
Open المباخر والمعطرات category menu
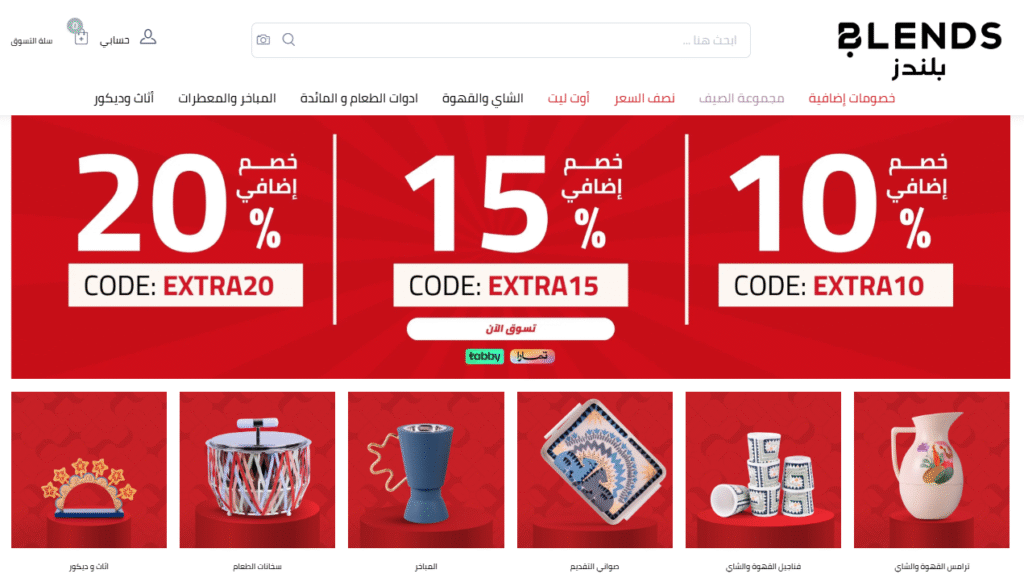pyautogui.click(x=227, y=98)
